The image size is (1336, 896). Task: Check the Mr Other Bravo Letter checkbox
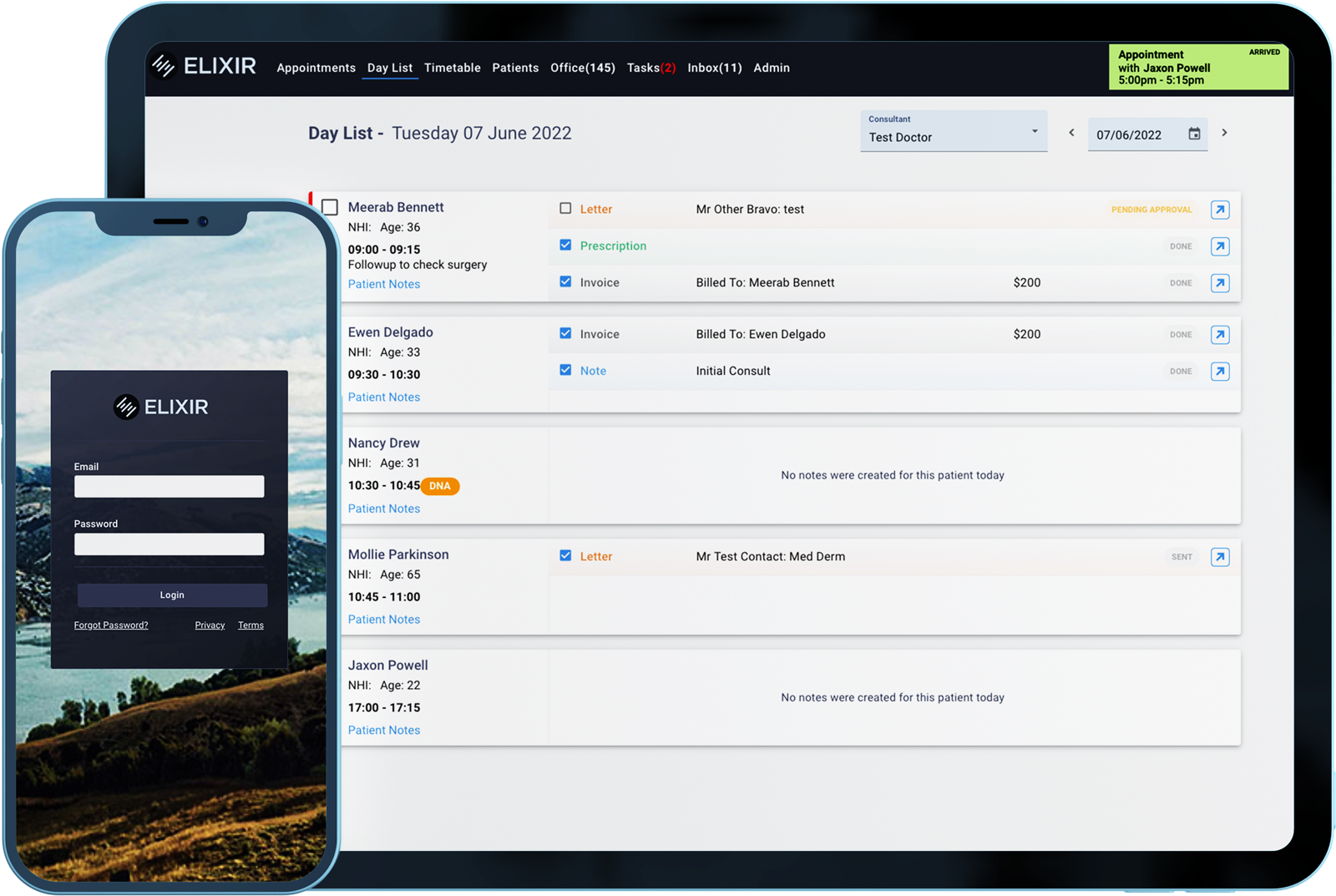tap(565, 209)
